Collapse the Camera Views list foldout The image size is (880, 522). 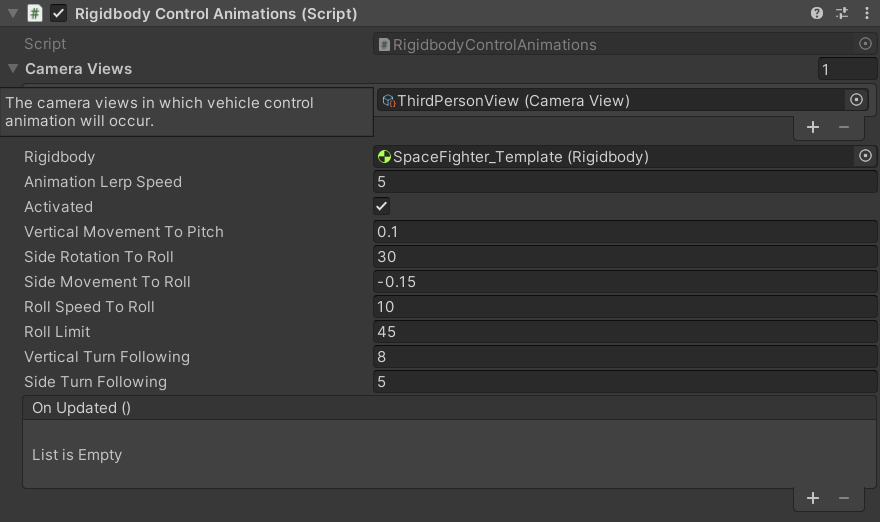(x=13, y=69)
